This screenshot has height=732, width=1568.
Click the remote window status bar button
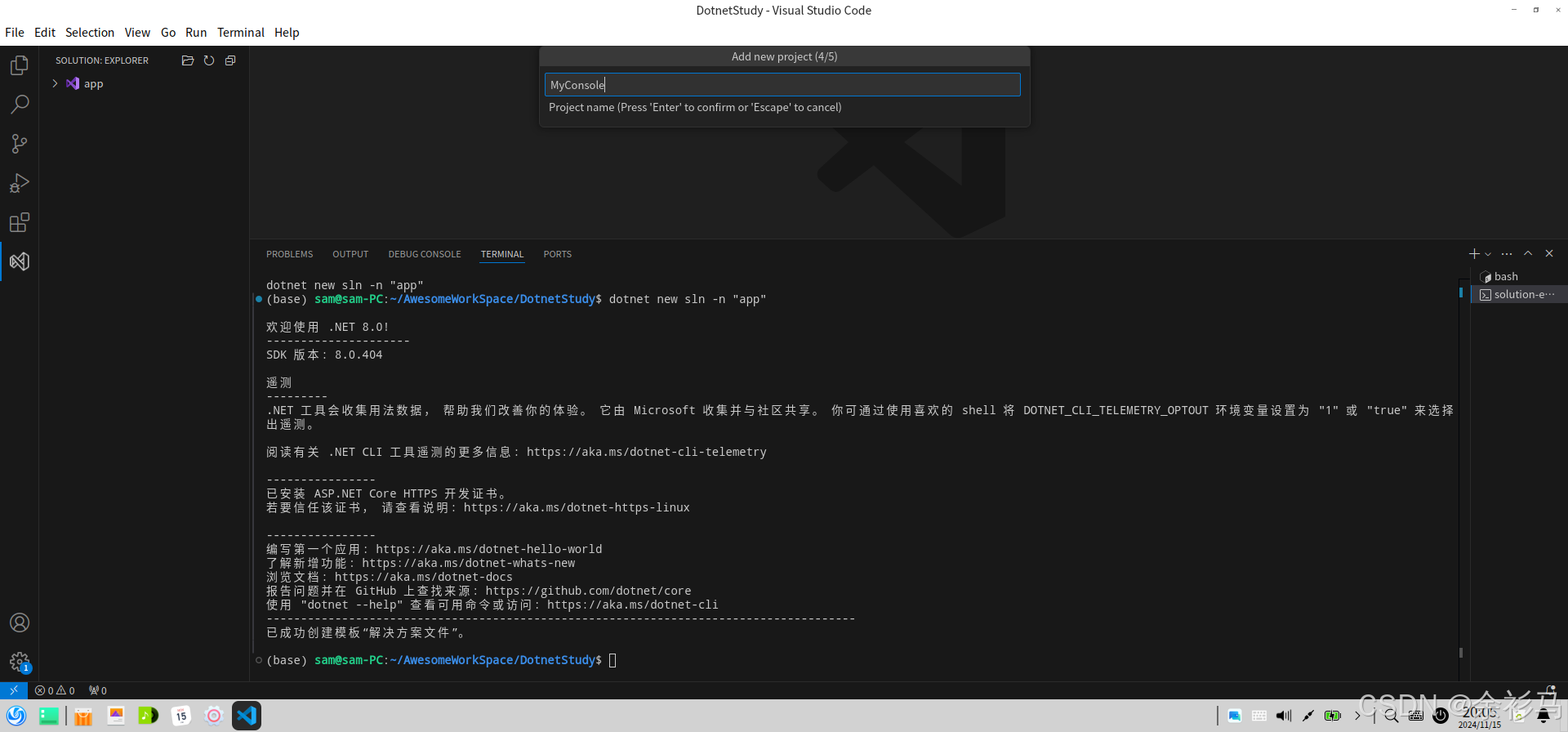(x=14, y=690)
